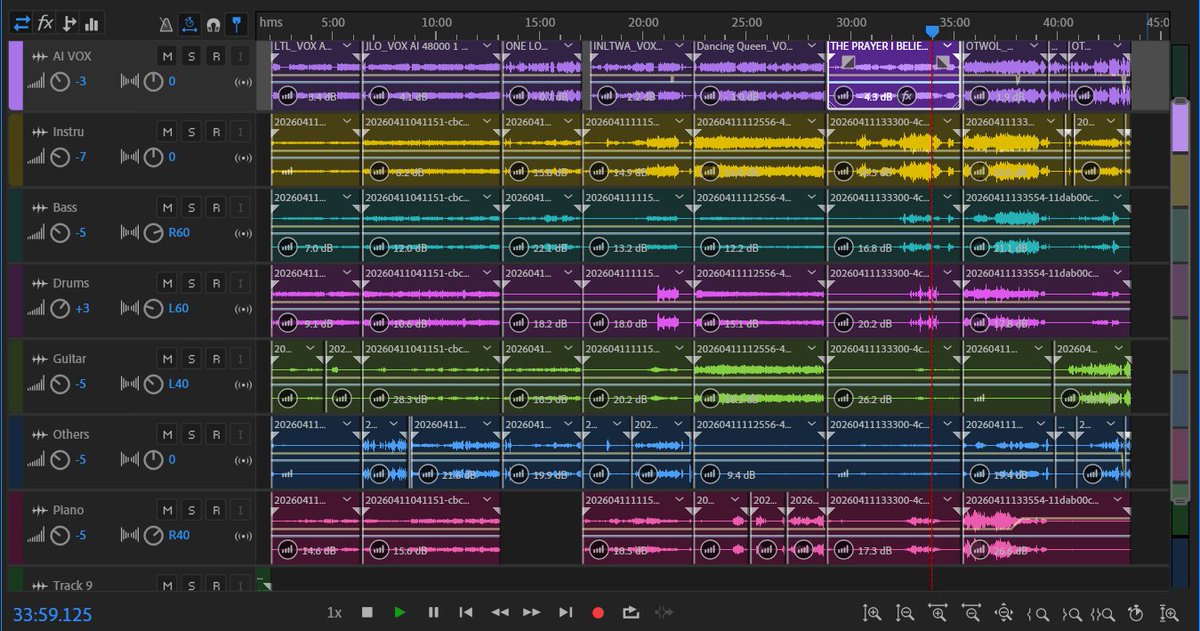Click zoom out amplitude icon

905,613
